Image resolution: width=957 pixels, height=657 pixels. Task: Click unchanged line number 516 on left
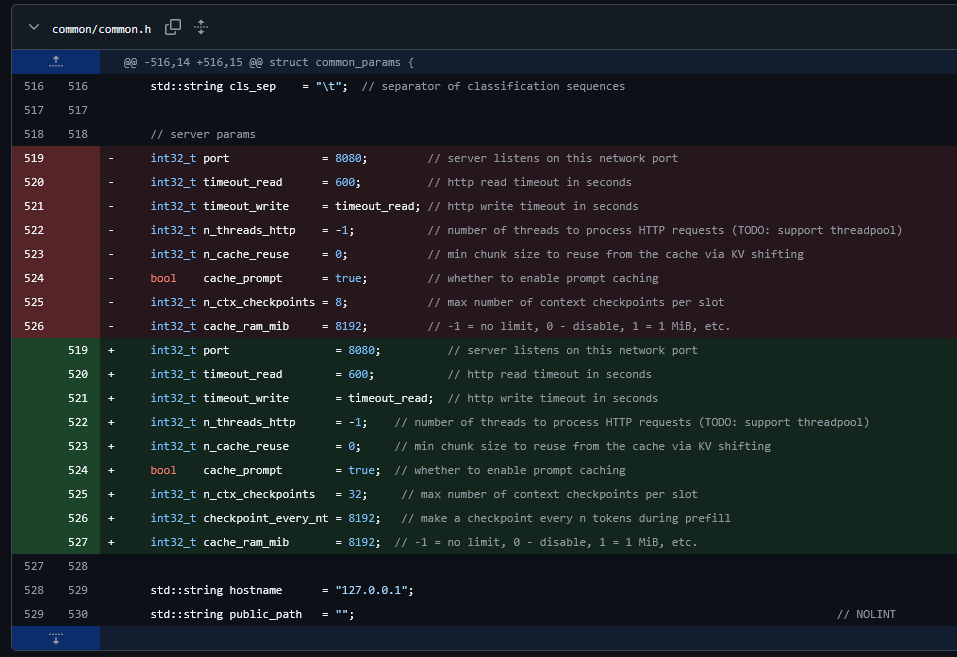click(x=34, y=86)
